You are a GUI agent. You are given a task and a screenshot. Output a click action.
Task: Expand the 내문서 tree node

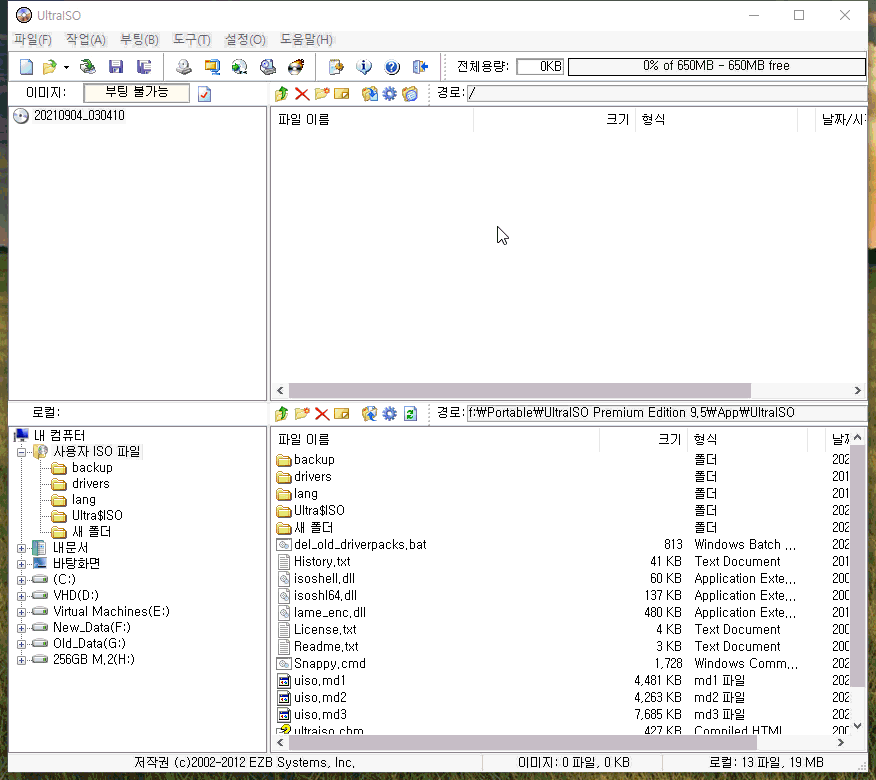[x=21, y=548]
